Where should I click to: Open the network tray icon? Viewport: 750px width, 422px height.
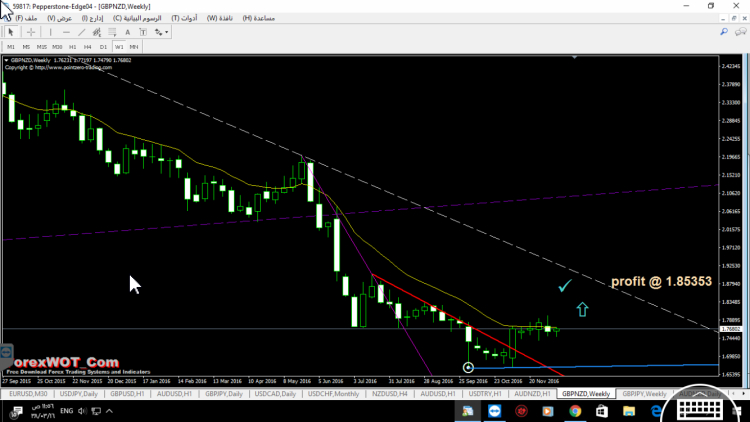click(x=96, y=411)
